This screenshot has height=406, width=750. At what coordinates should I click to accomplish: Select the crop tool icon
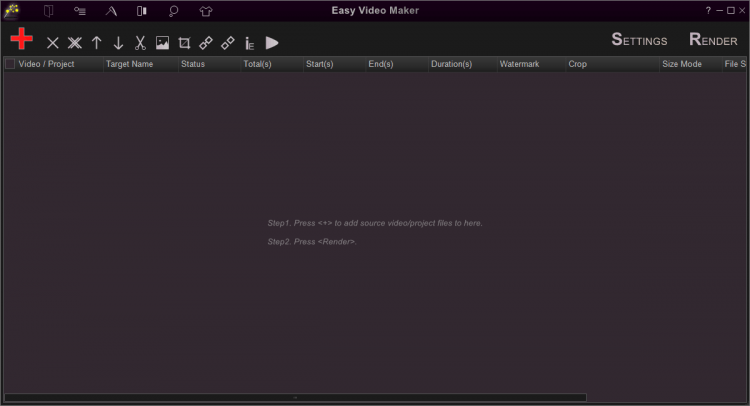(184, 43)
